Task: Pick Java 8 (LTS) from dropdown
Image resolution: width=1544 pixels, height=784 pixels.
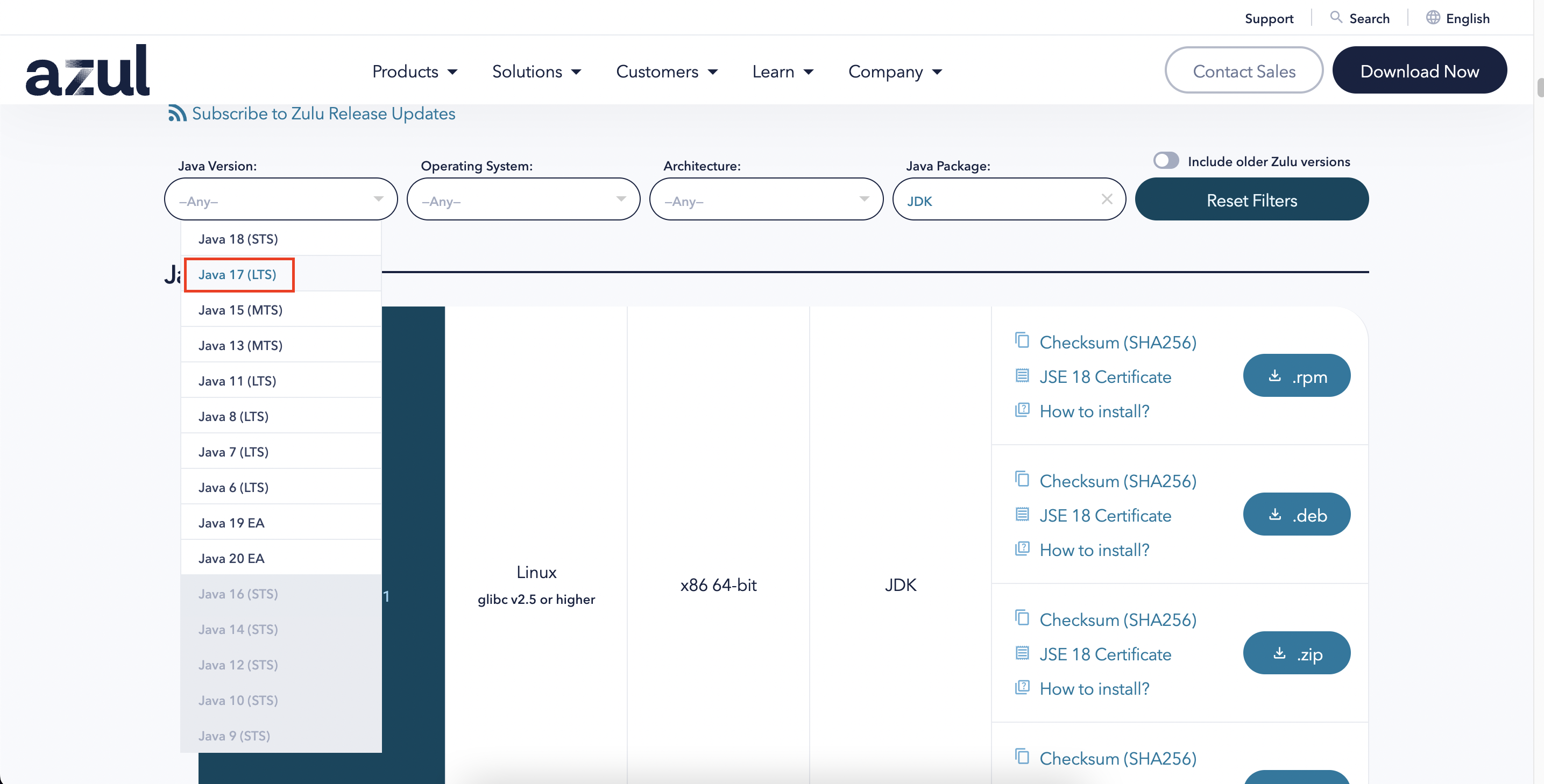Action: [233, 416]
